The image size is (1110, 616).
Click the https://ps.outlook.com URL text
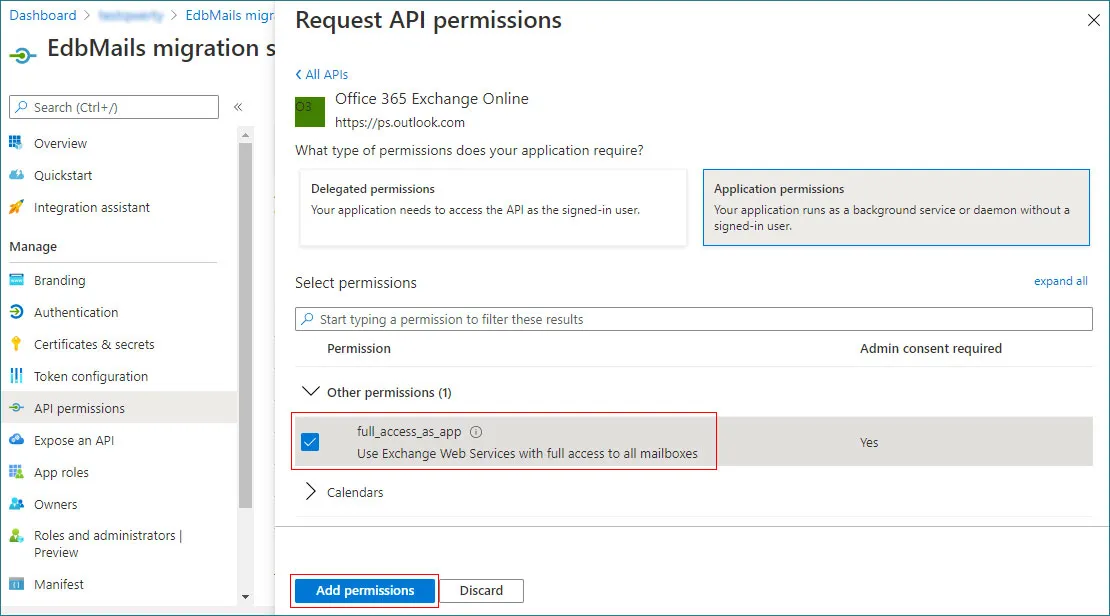pyautogui.click(x=400, y=122)
